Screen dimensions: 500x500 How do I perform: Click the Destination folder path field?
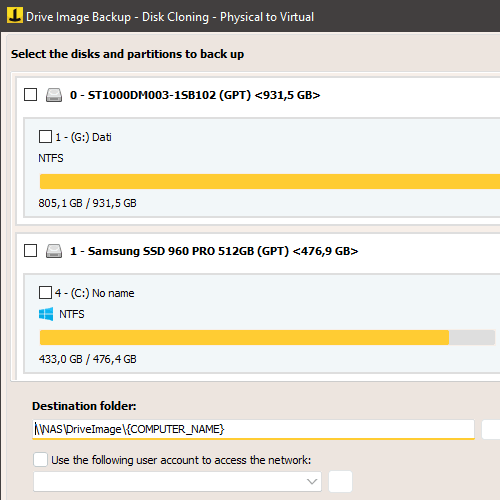[253, 429]
